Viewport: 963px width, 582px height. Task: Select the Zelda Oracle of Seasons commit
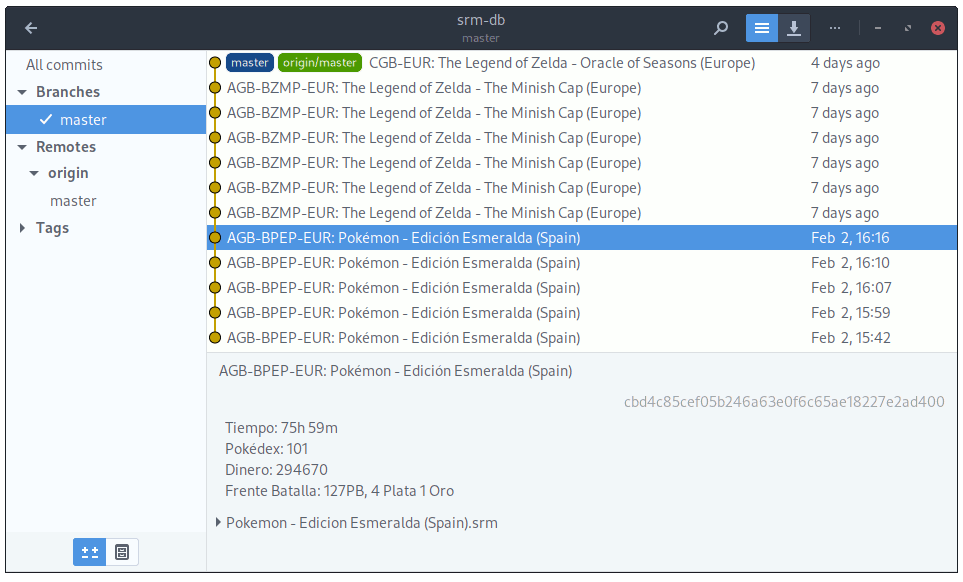pos(560,62)
